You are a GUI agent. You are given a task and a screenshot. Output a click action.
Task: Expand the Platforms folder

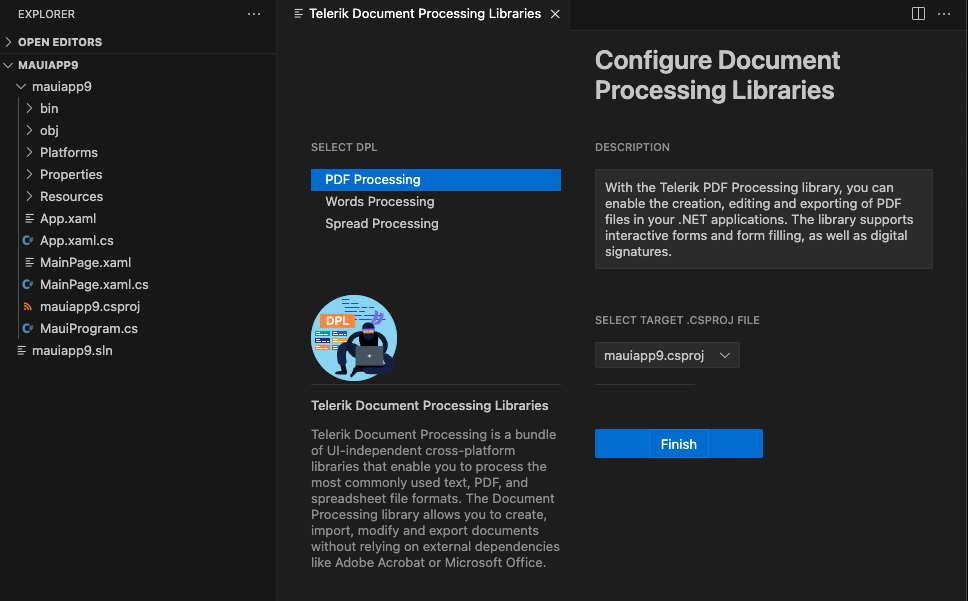click(x=68, y=152)
